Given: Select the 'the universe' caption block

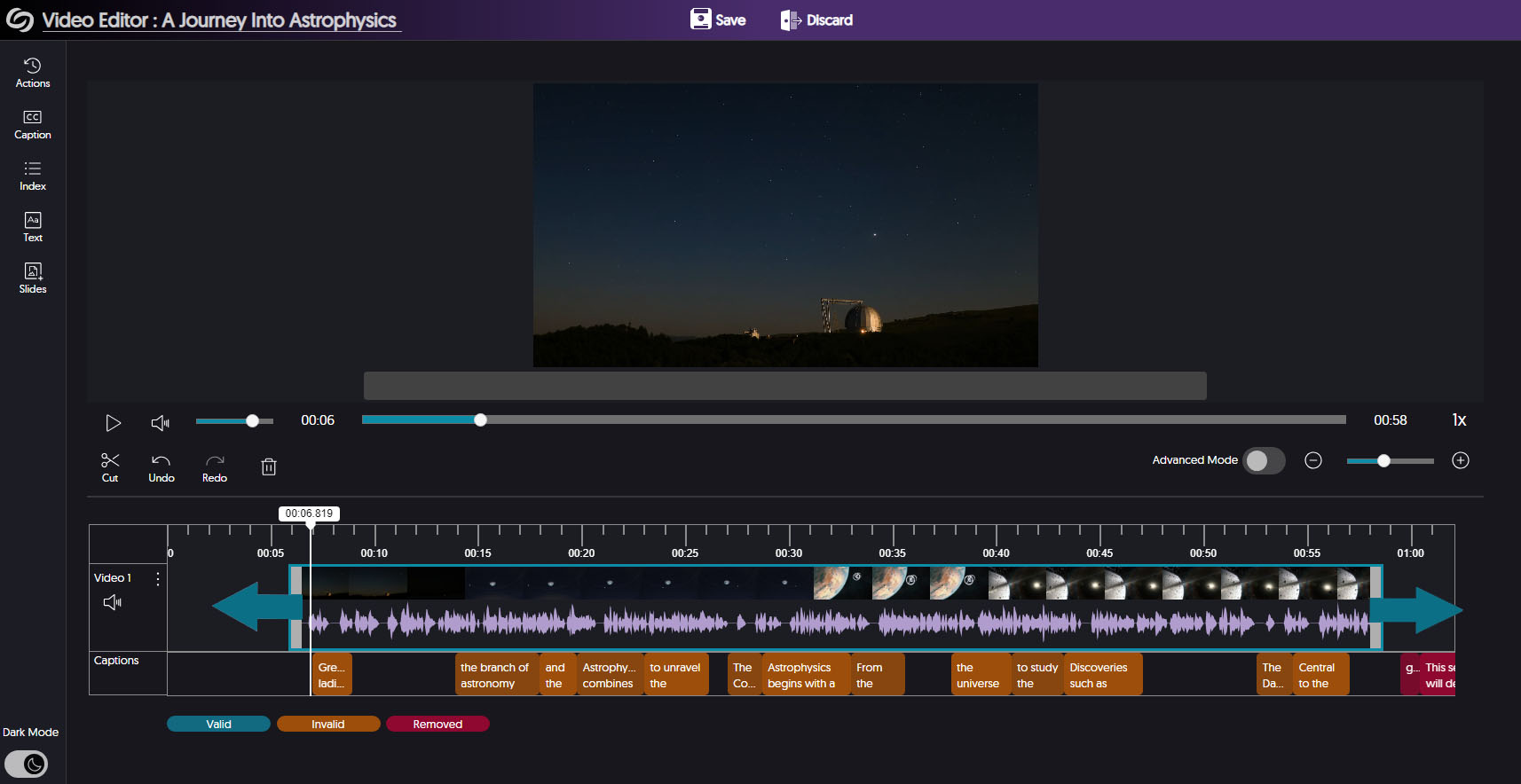Looking at the screenshot, I should click(980, 675).
